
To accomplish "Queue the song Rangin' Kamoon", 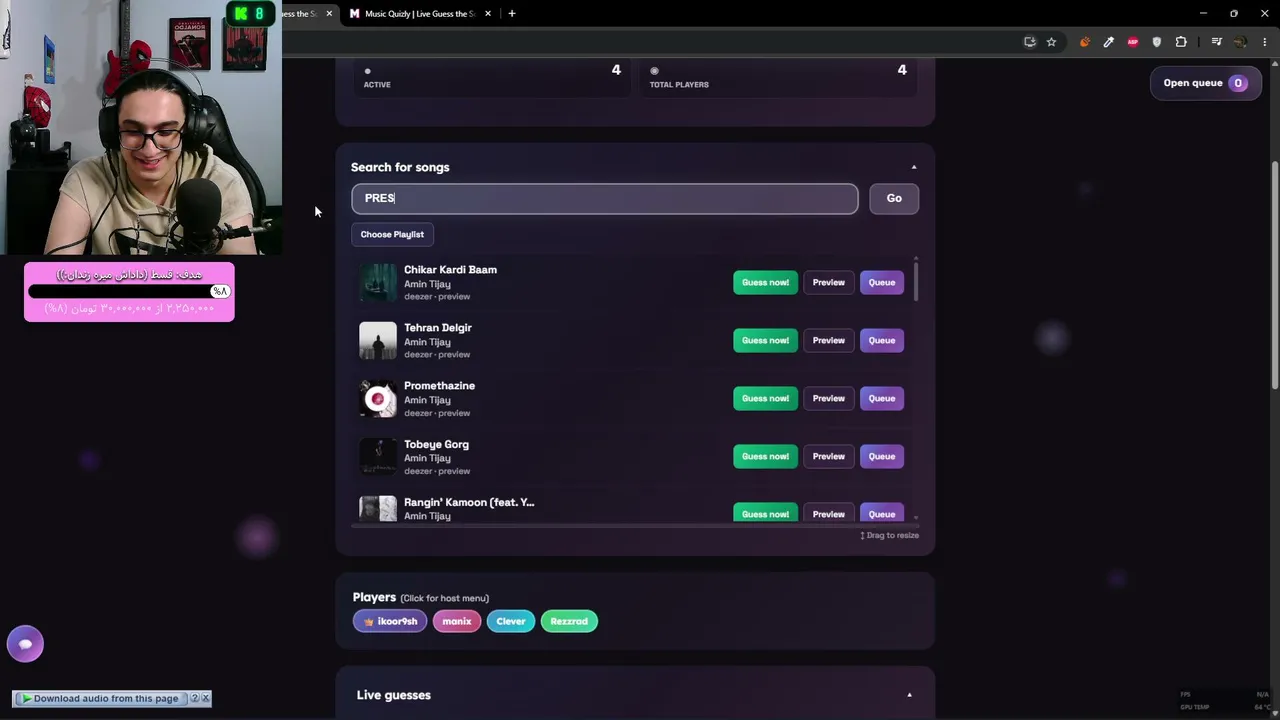I will (882, 513).
